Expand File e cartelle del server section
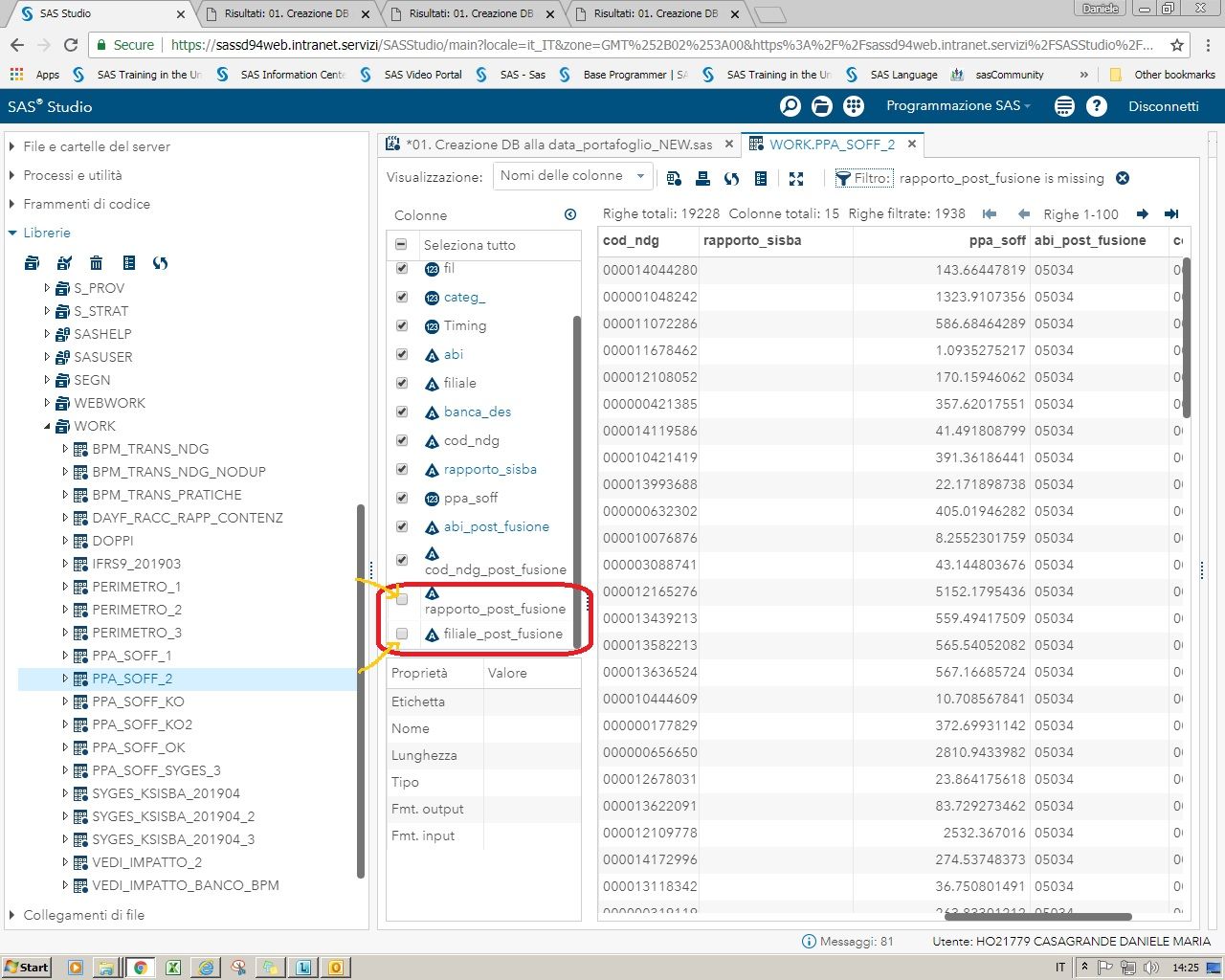The image size is (1225, 980). (97, 146)
